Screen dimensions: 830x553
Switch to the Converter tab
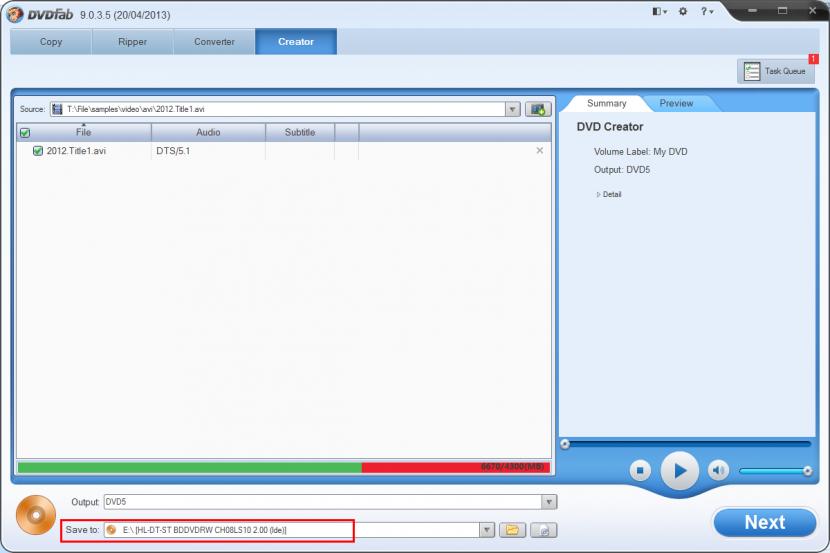(214, 42)
